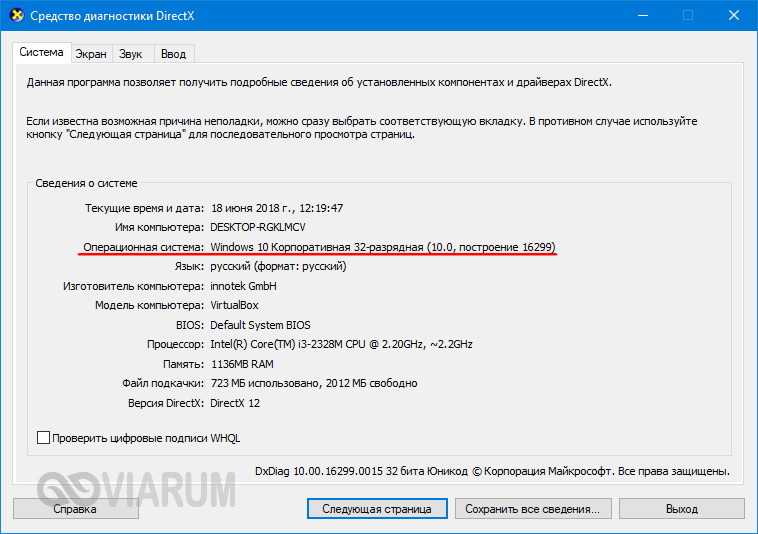Click the DxDiag 10.00.16299.0015 version line

(x=492, y=471)
